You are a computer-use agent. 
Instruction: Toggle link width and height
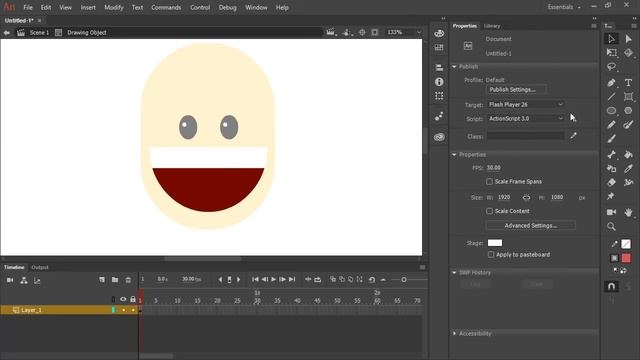[x=527, y=198]
